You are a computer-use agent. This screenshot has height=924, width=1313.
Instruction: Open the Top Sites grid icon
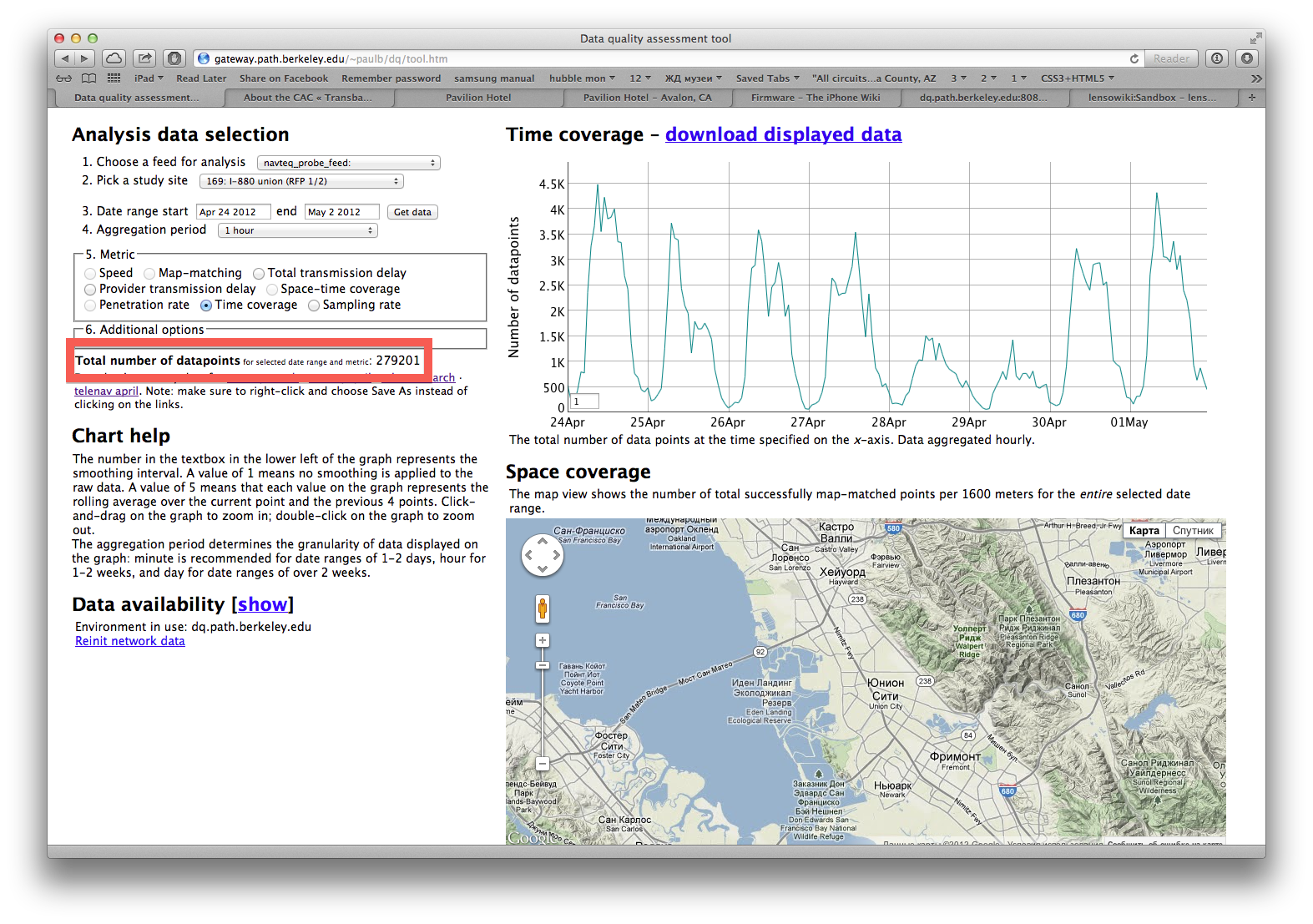114,78
